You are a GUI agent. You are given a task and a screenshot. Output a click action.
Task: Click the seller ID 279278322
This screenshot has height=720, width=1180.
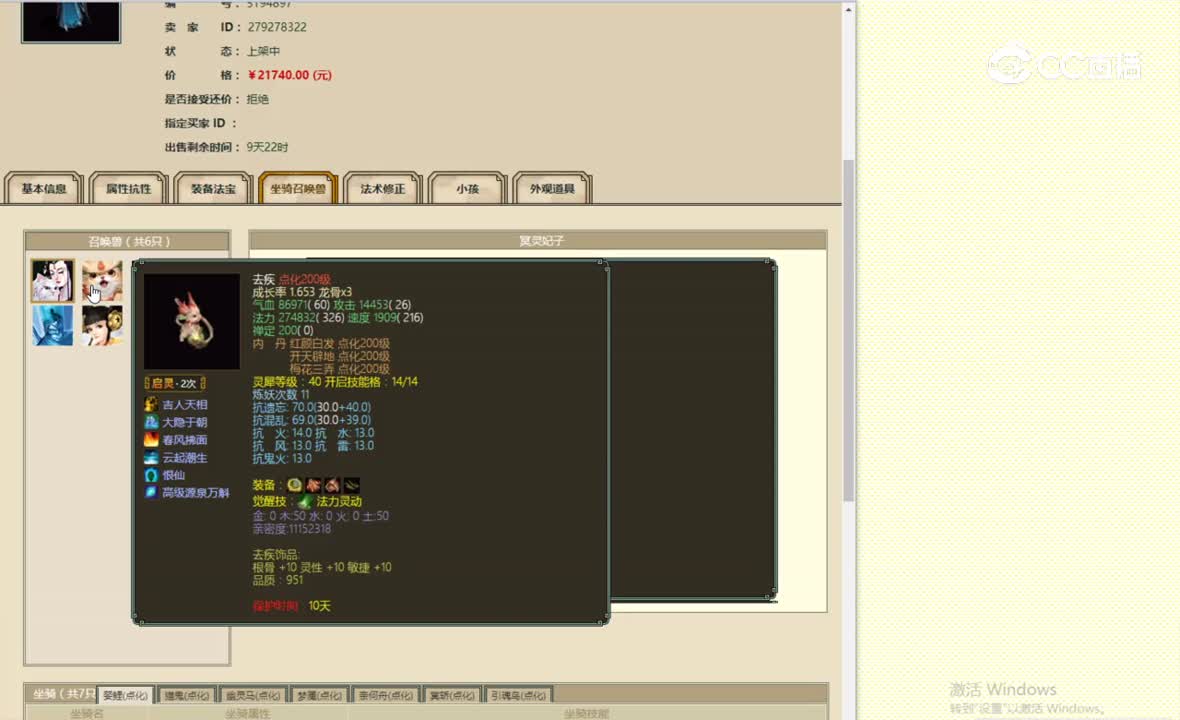pos(277,27)
